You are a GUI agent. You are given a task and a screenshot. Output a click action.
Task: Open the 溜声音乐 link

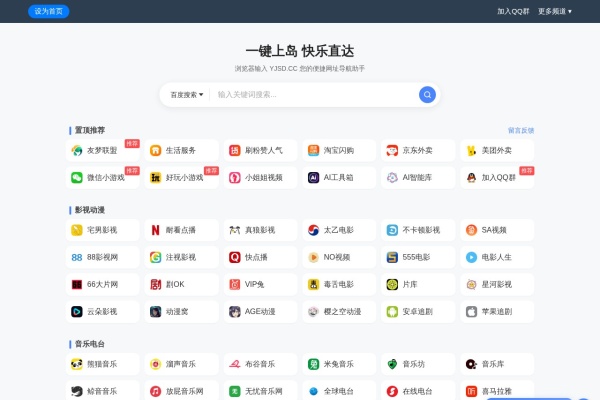click(x=181, y=364)
